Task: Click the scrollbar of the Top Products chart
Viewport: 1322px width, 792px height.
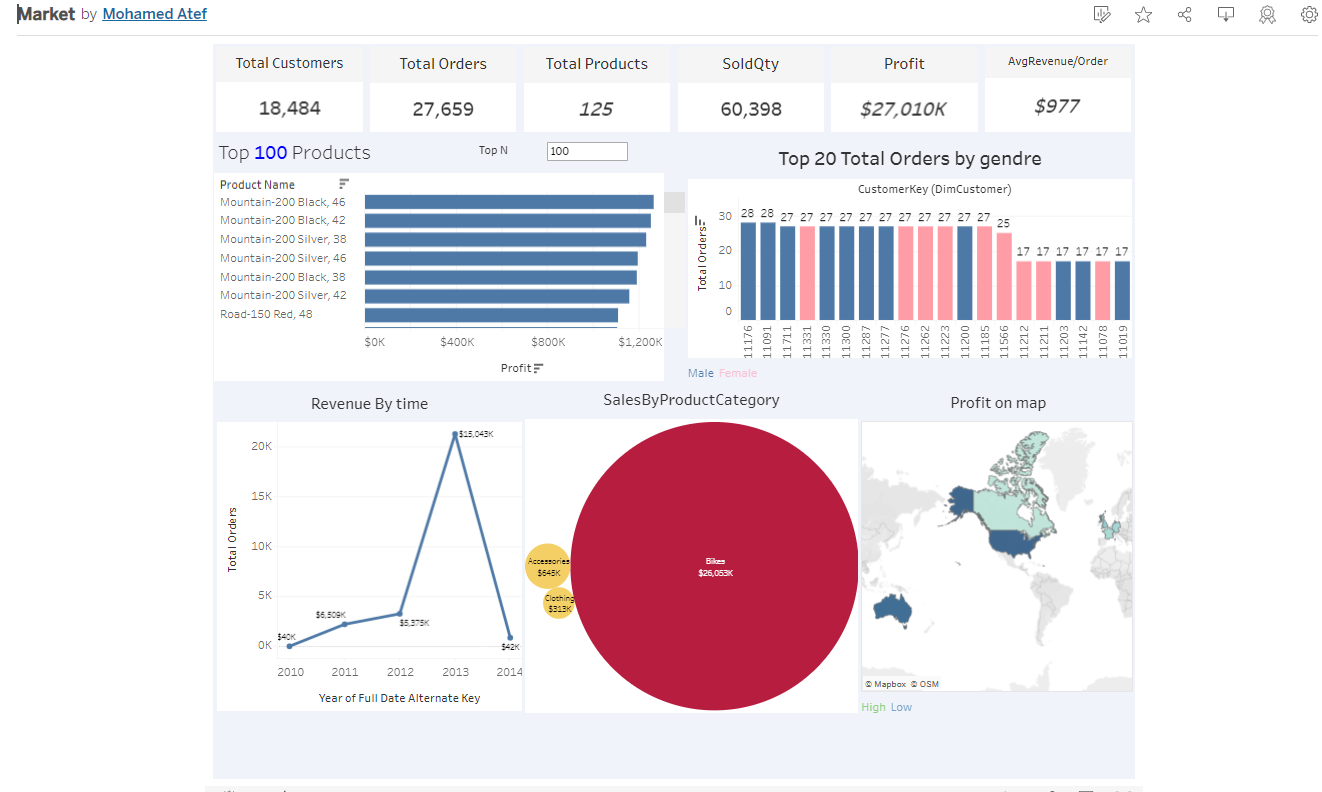Action: tap(674, 202)
